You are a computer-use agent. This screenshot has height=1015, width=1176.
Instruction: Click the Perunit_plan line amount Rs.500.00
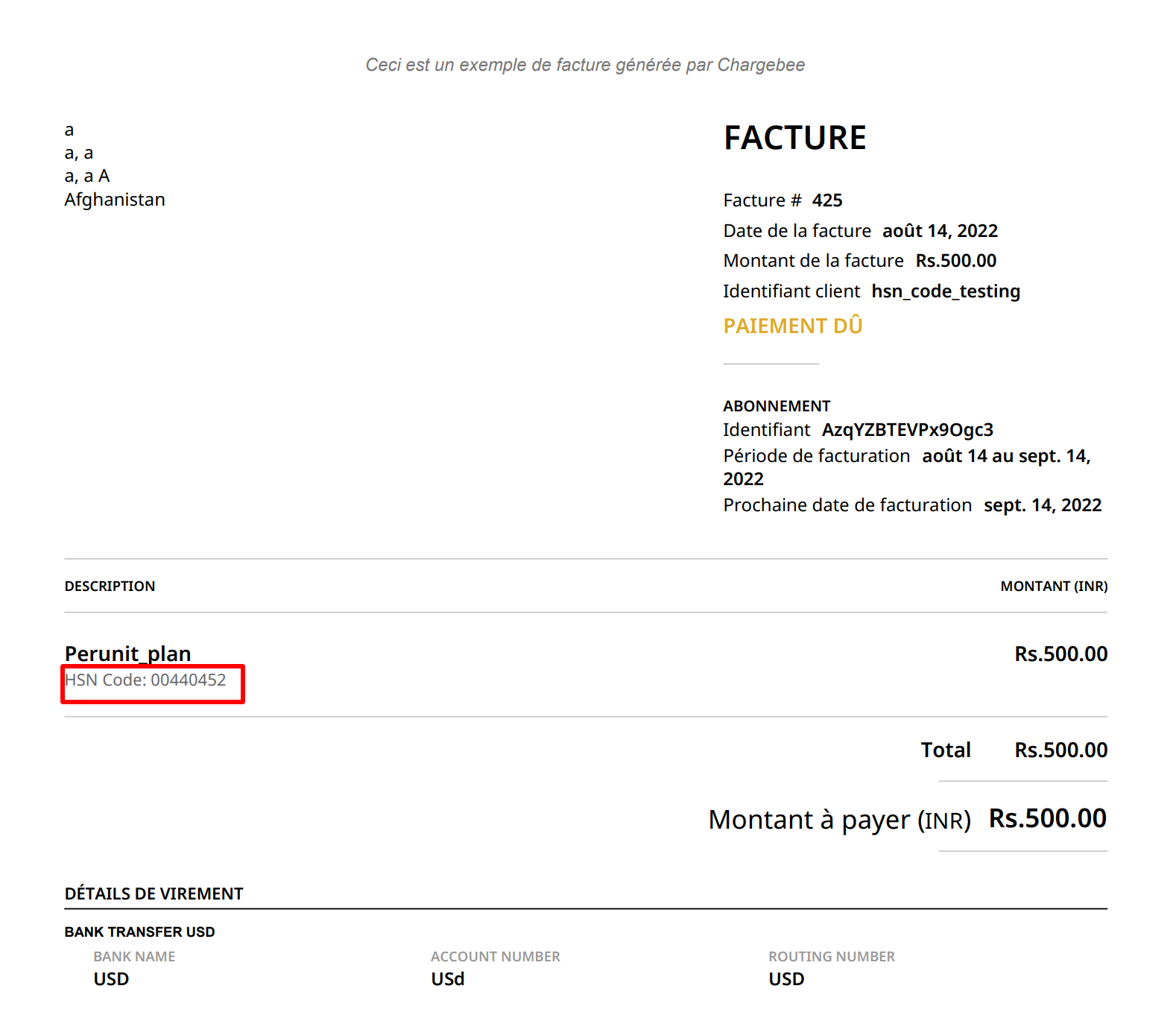[x=1060, y=654]
